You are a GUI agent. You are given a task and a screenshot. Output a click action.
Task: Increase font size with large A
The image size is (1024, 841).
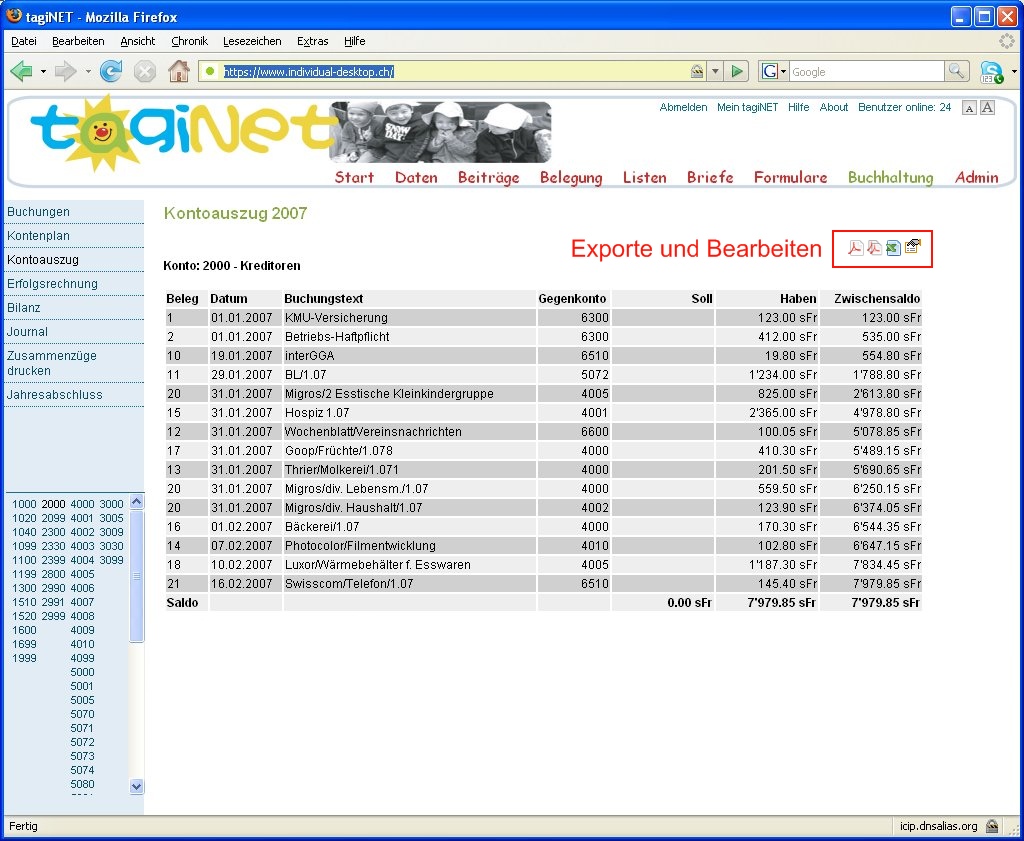click(x=987, y=107)
